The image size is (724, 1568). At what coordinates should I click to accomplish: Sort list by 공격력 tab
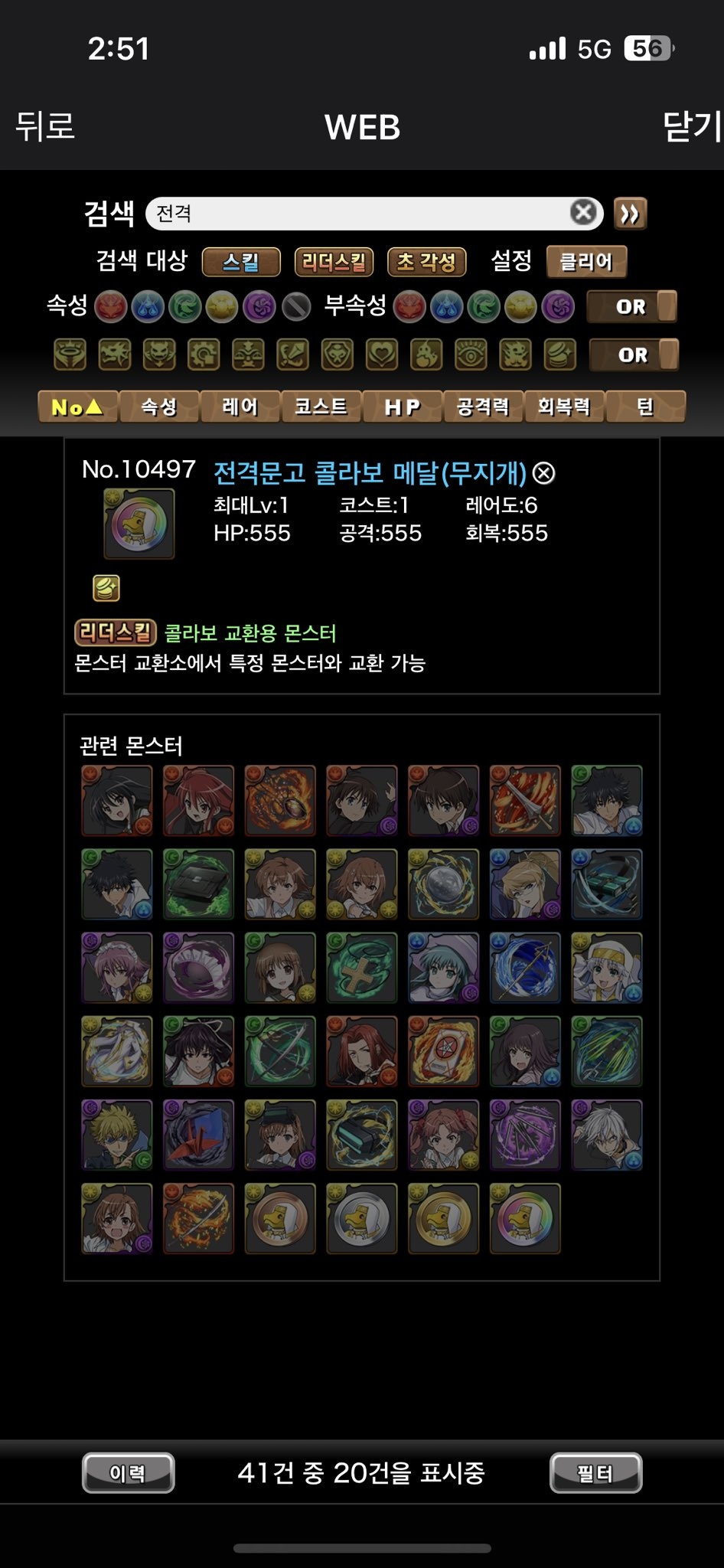pyautogui.click(x=484, y=407)
